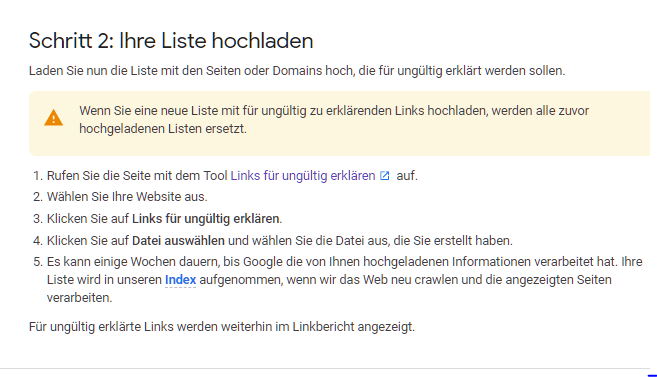Screen dimensions: 657x377
Task: Click step 5 text 'Es kann einige Wochen dauern'
Action: pos(133,261)
